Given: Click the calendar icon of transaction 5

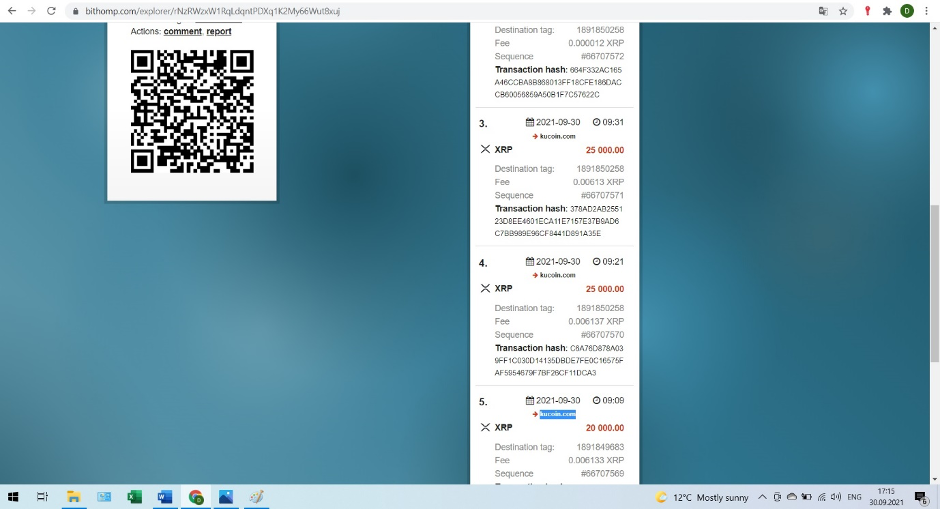Looking at the screenshot, I should tap(530, 400).
